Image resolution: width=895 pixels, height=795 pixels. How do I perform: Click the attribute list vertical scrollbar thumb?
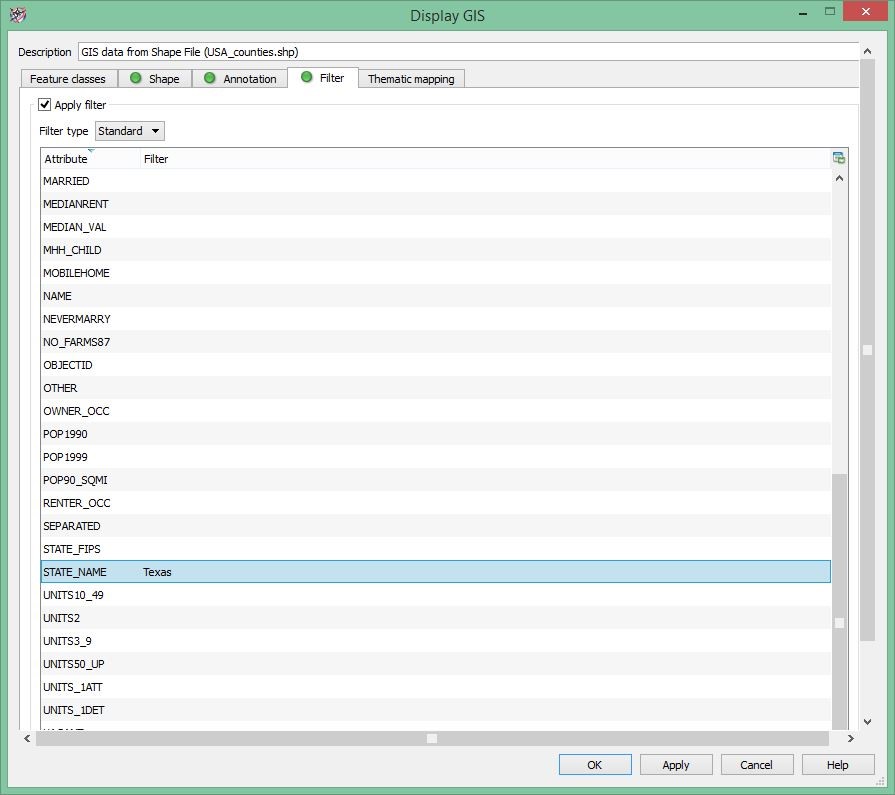click(x=839, y=600)
